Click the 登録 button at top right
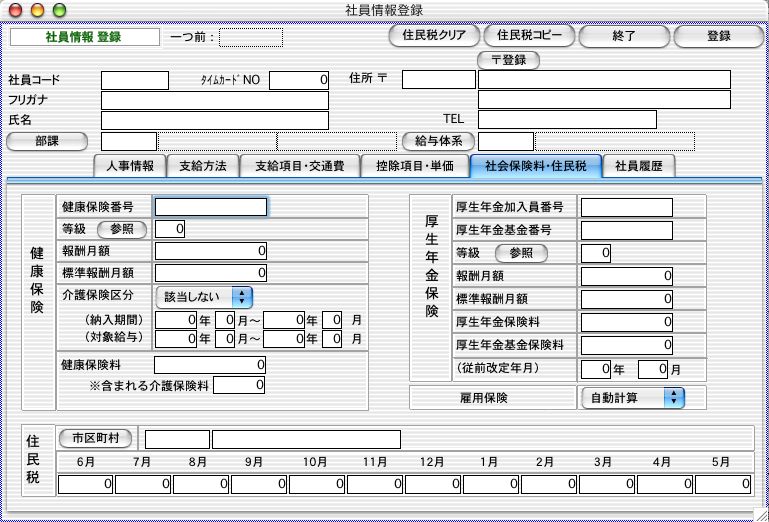 tap(718, 36)
